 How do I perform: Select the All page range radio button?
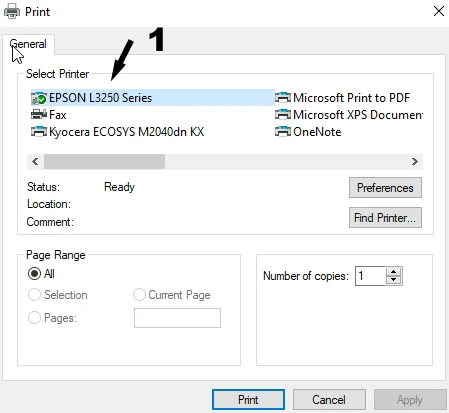click(34, 274)
